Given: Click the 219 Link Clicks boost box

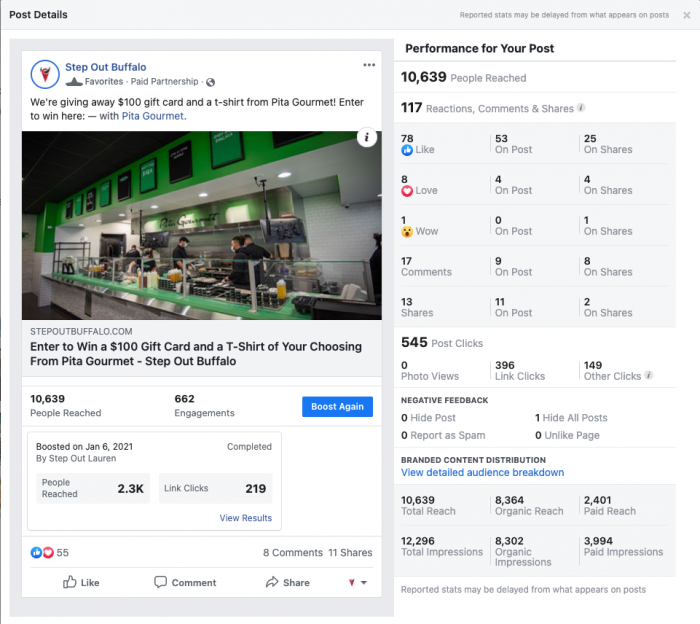Looking at the screenshot, I should [216, 488].
